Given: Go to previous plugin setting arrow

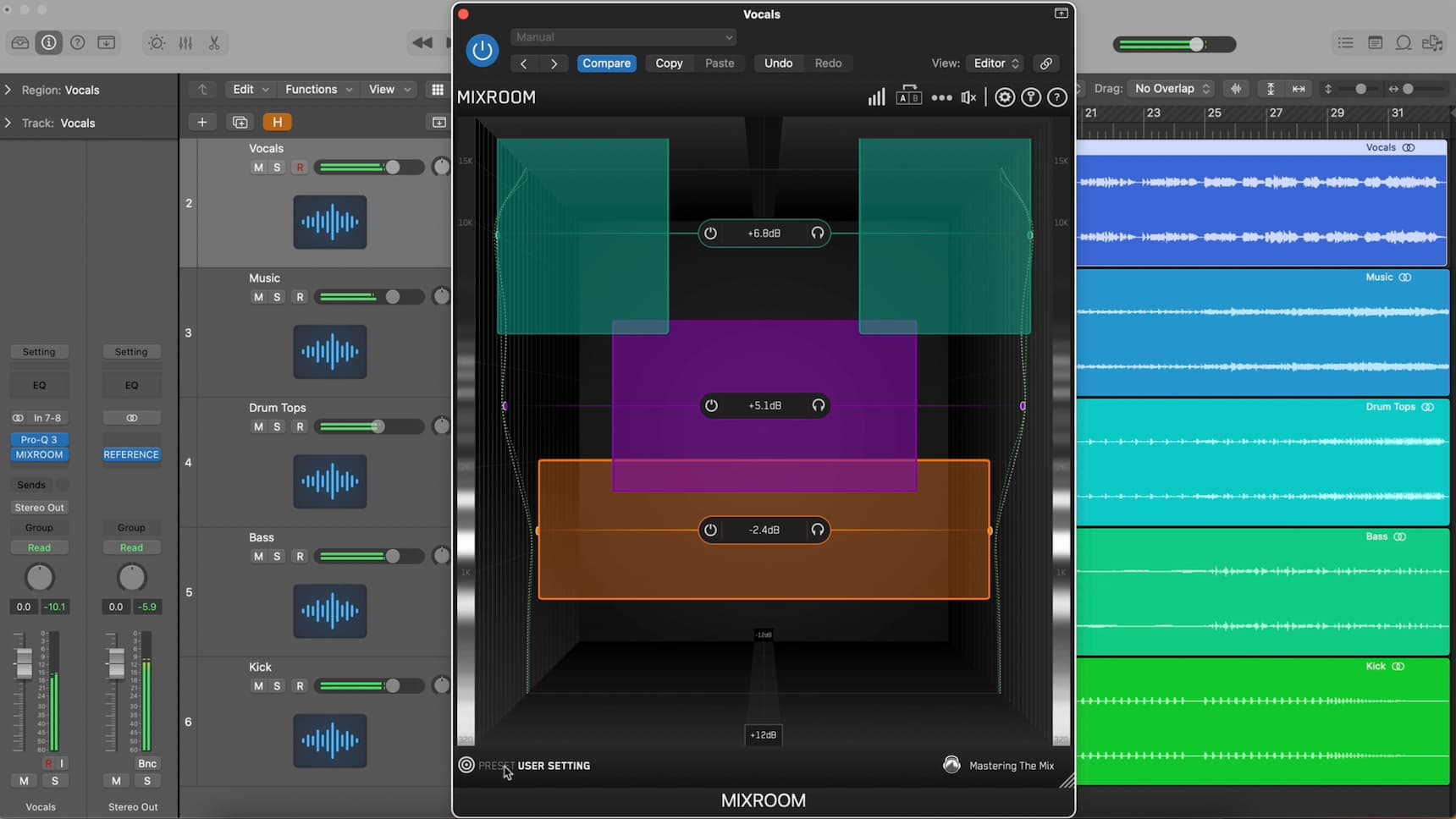Looking at the screenshot, I should (524, 63).
